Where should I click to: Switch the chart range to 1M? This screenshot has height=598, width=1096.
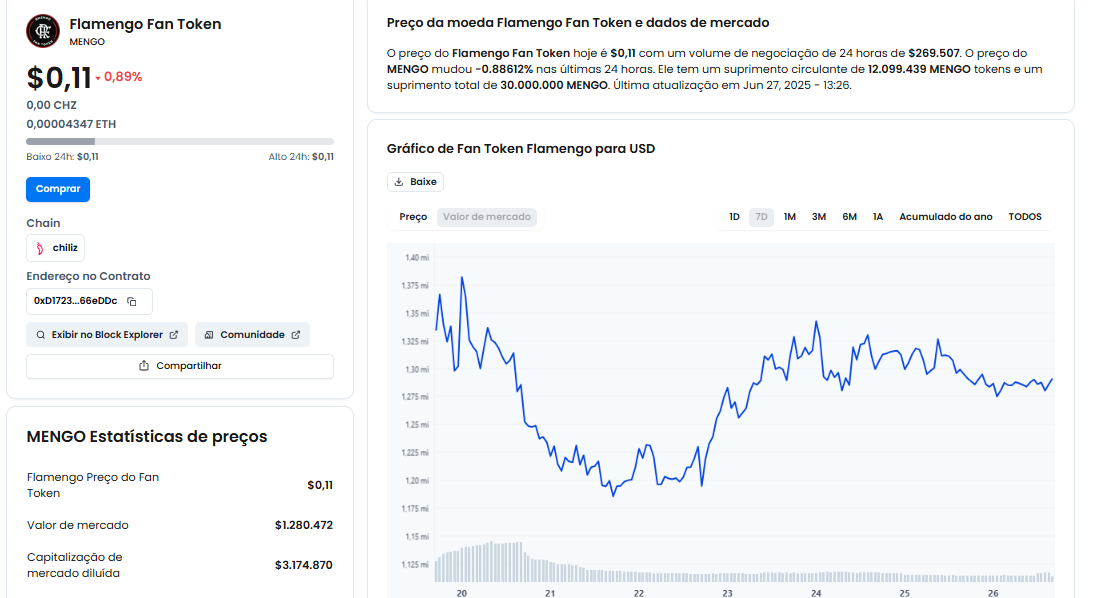[x=790, y=217]
